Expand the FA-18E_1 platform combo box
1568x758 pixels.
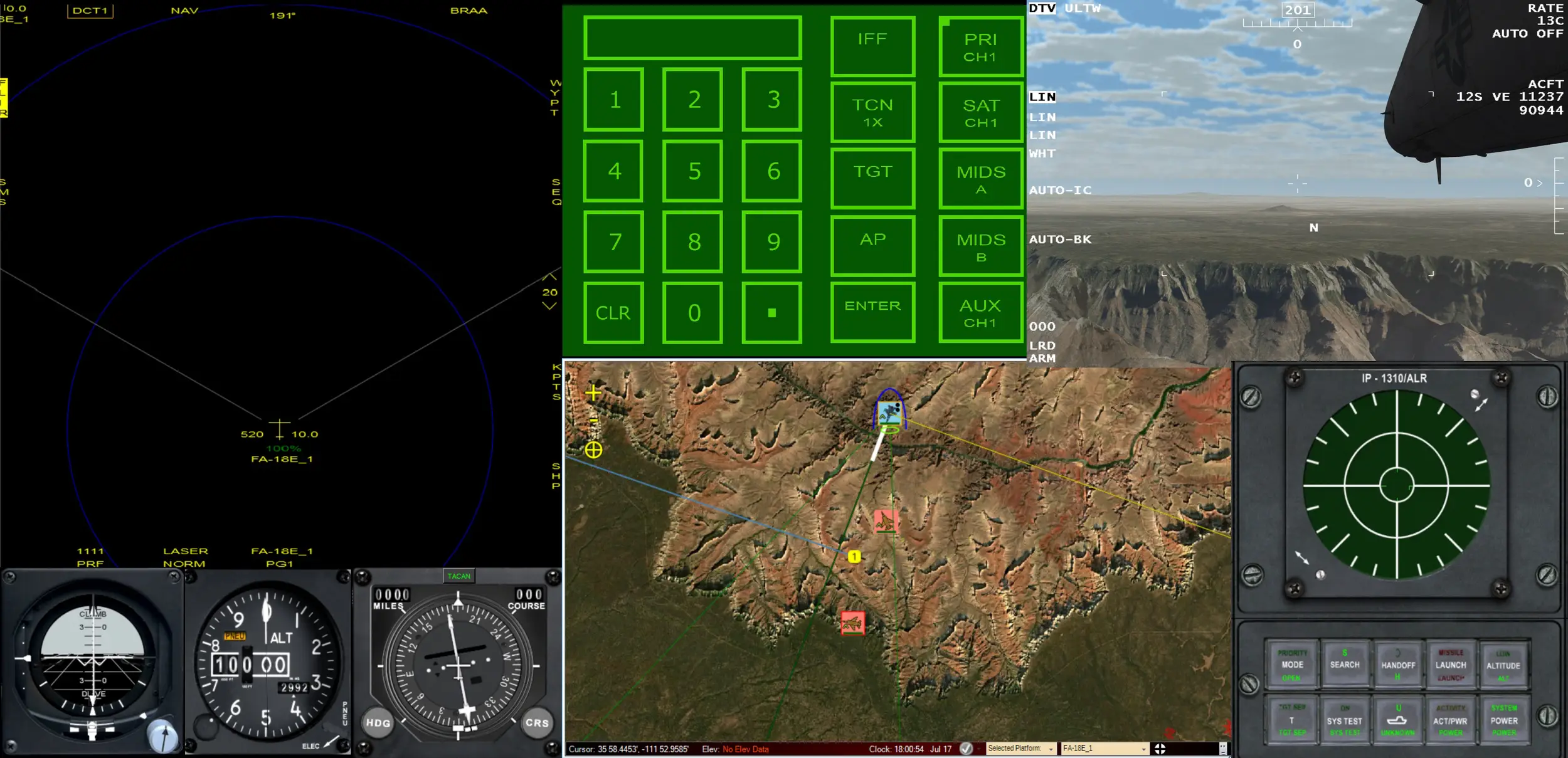[x=1143, y=749]
